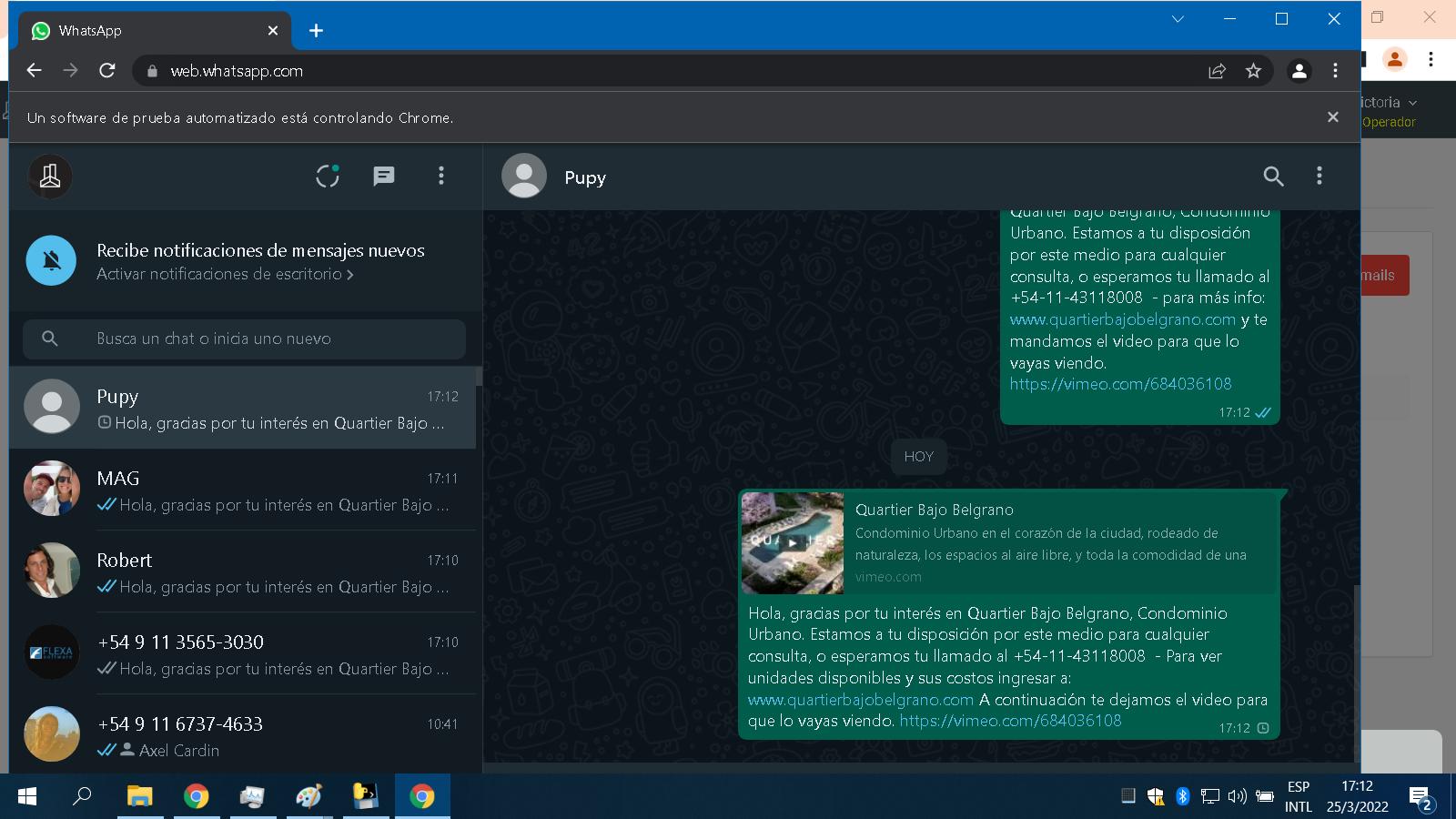This screenshot has height=819, width=1456.
Task: Open Windows Start menu
Action: point(27,796)
